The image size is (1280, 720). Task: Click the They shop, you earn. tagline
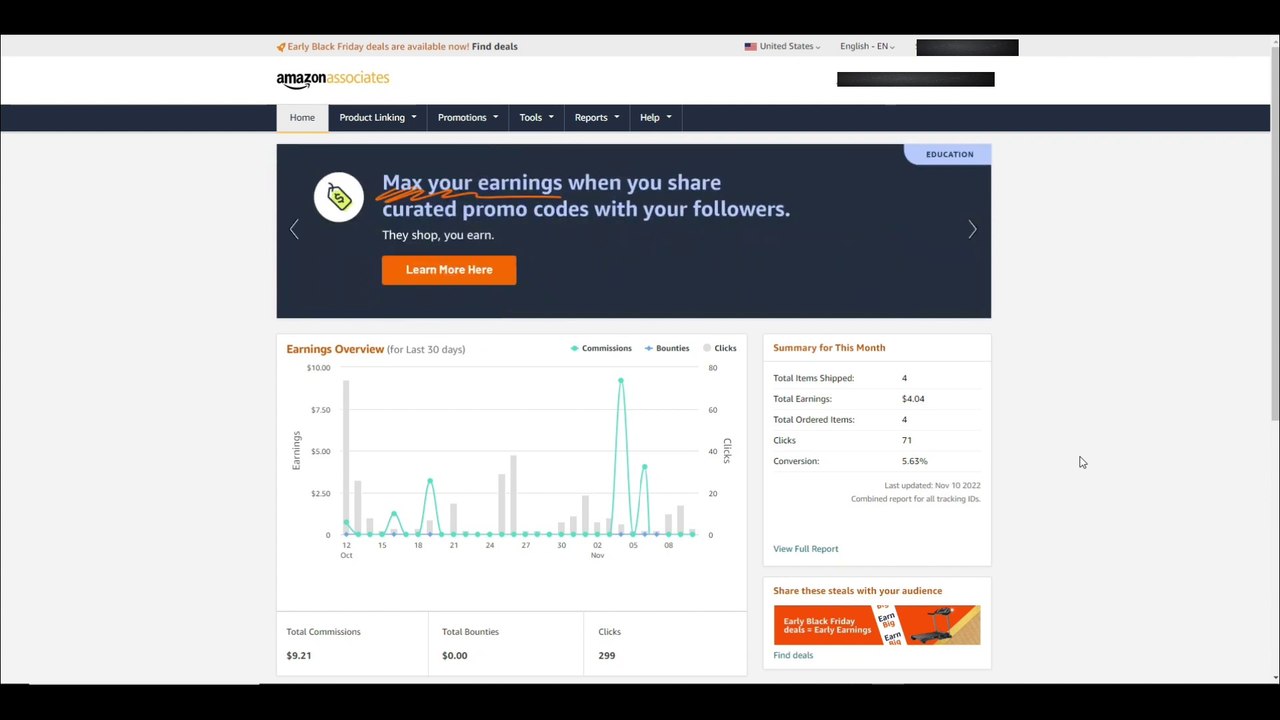(438, 235)
